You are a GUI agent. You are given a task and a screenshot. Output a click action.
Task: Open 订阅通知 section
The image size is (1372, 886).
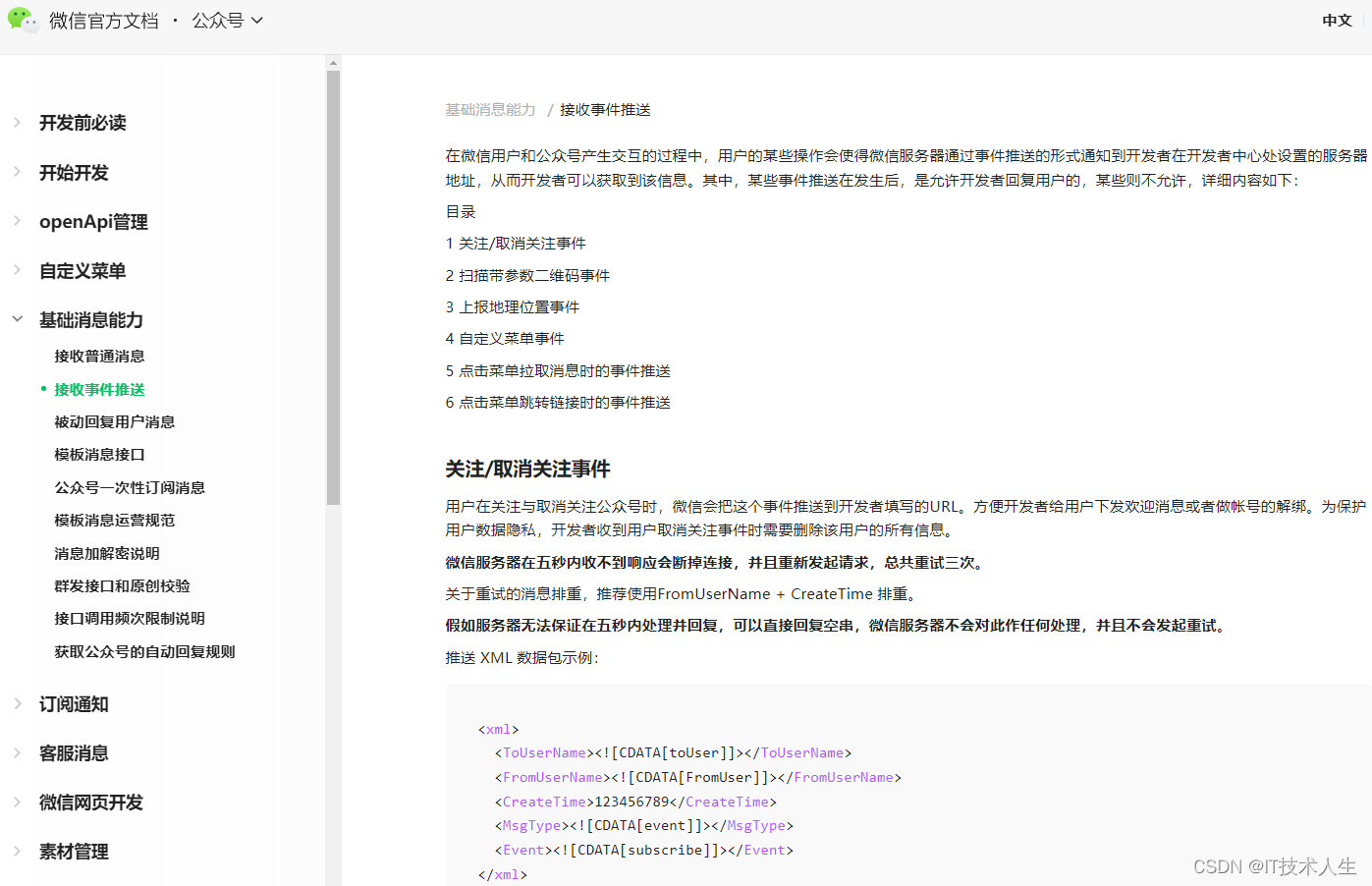(x=74, y=704)
